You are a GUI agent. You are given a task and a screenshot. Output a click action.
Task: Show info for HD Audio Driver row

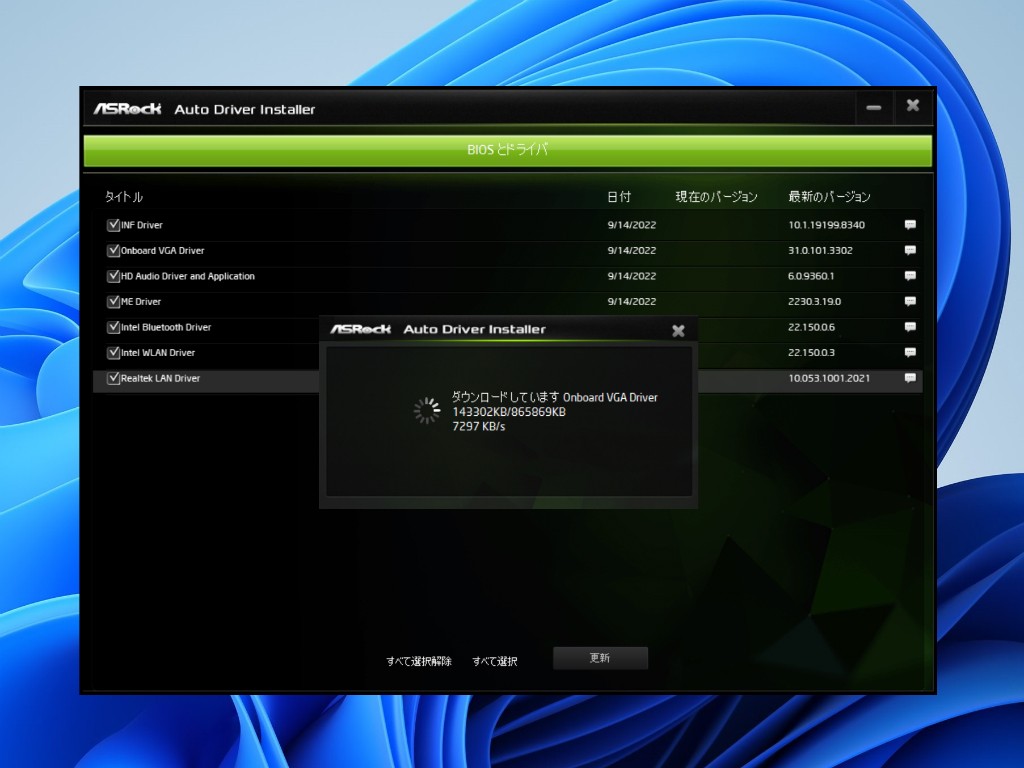(910, 276)
